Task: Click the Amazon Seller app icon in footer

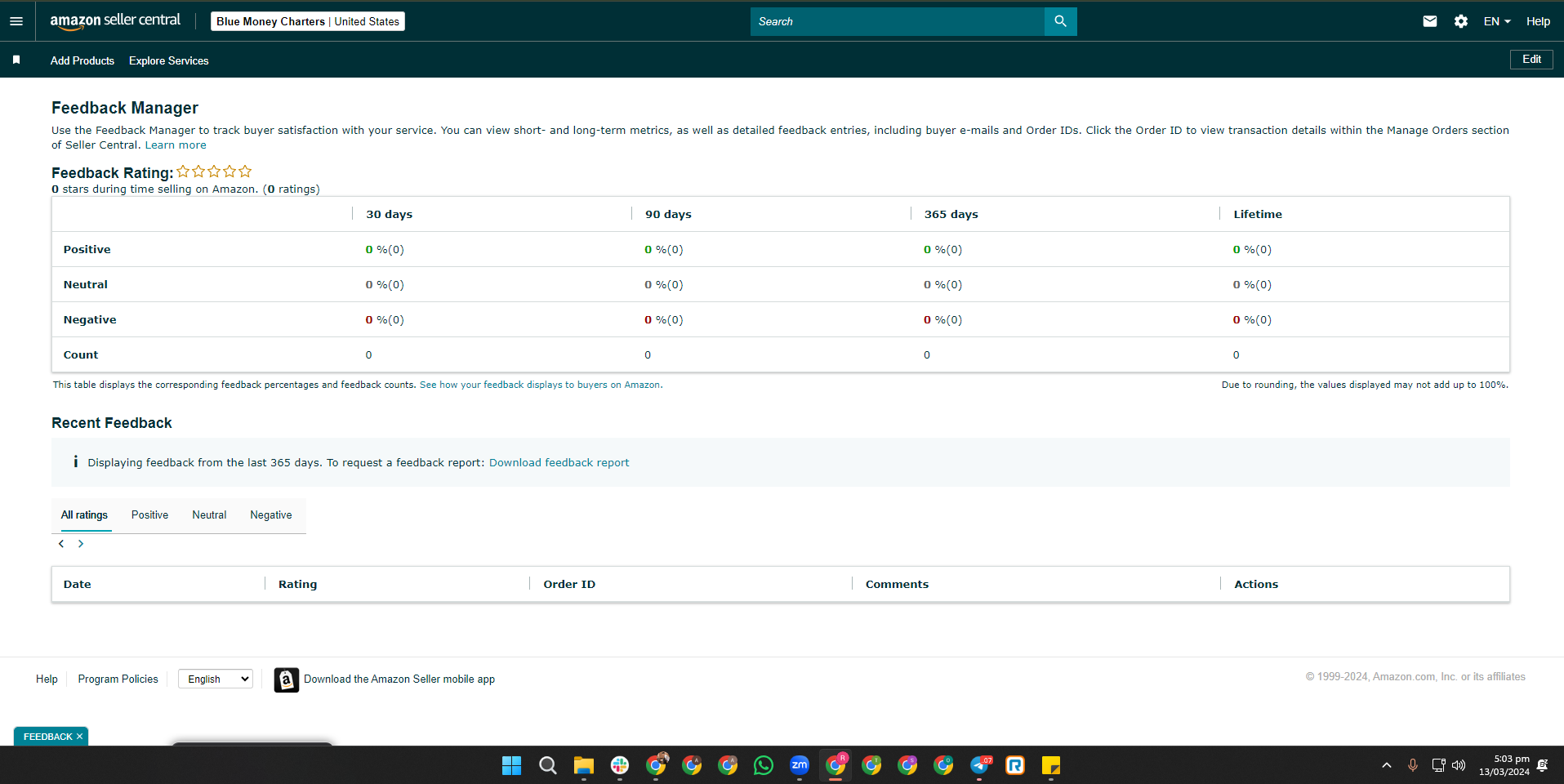Action: (286, 679)
